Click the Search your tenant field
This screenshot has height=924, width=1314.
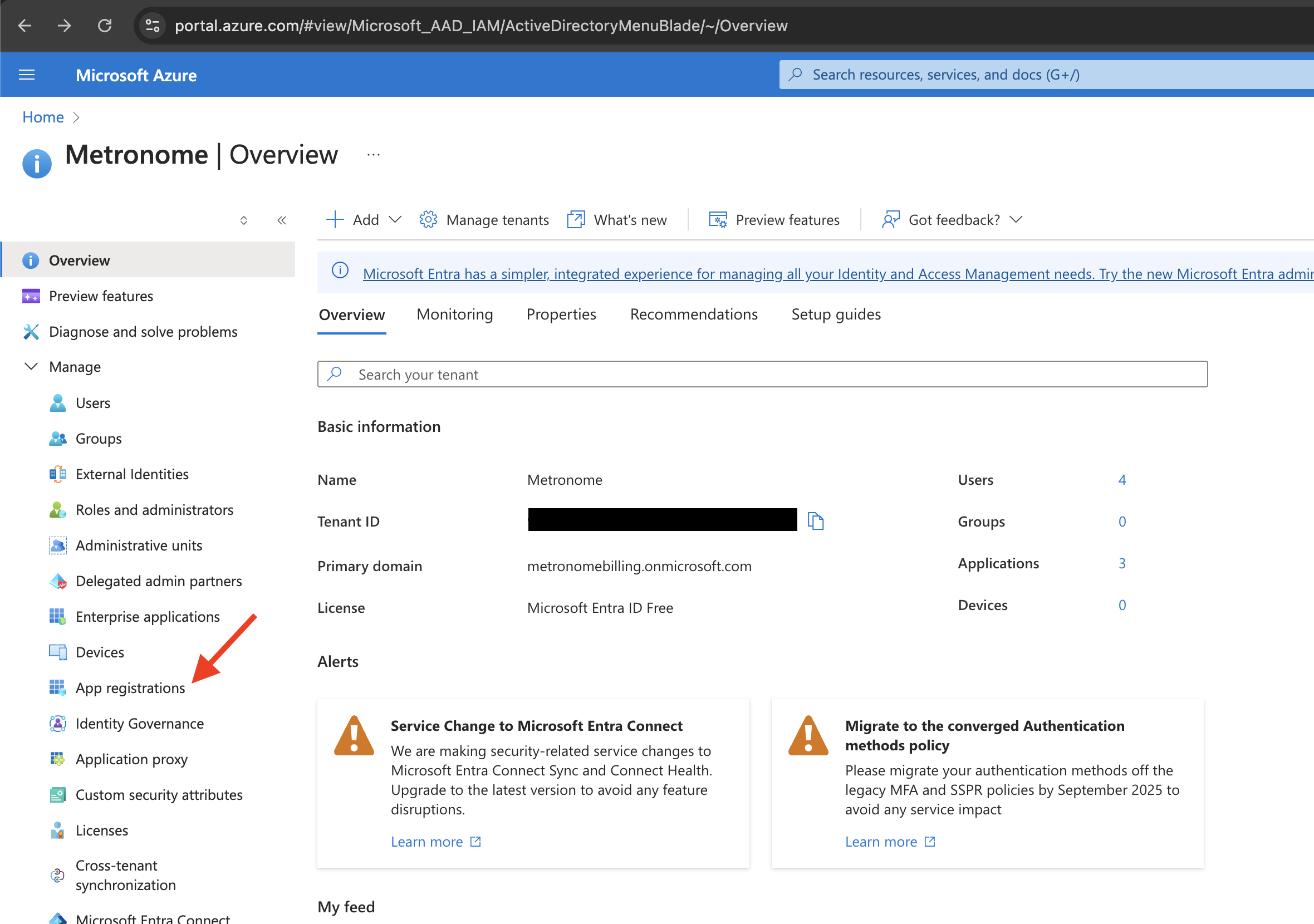click(762, 374)
